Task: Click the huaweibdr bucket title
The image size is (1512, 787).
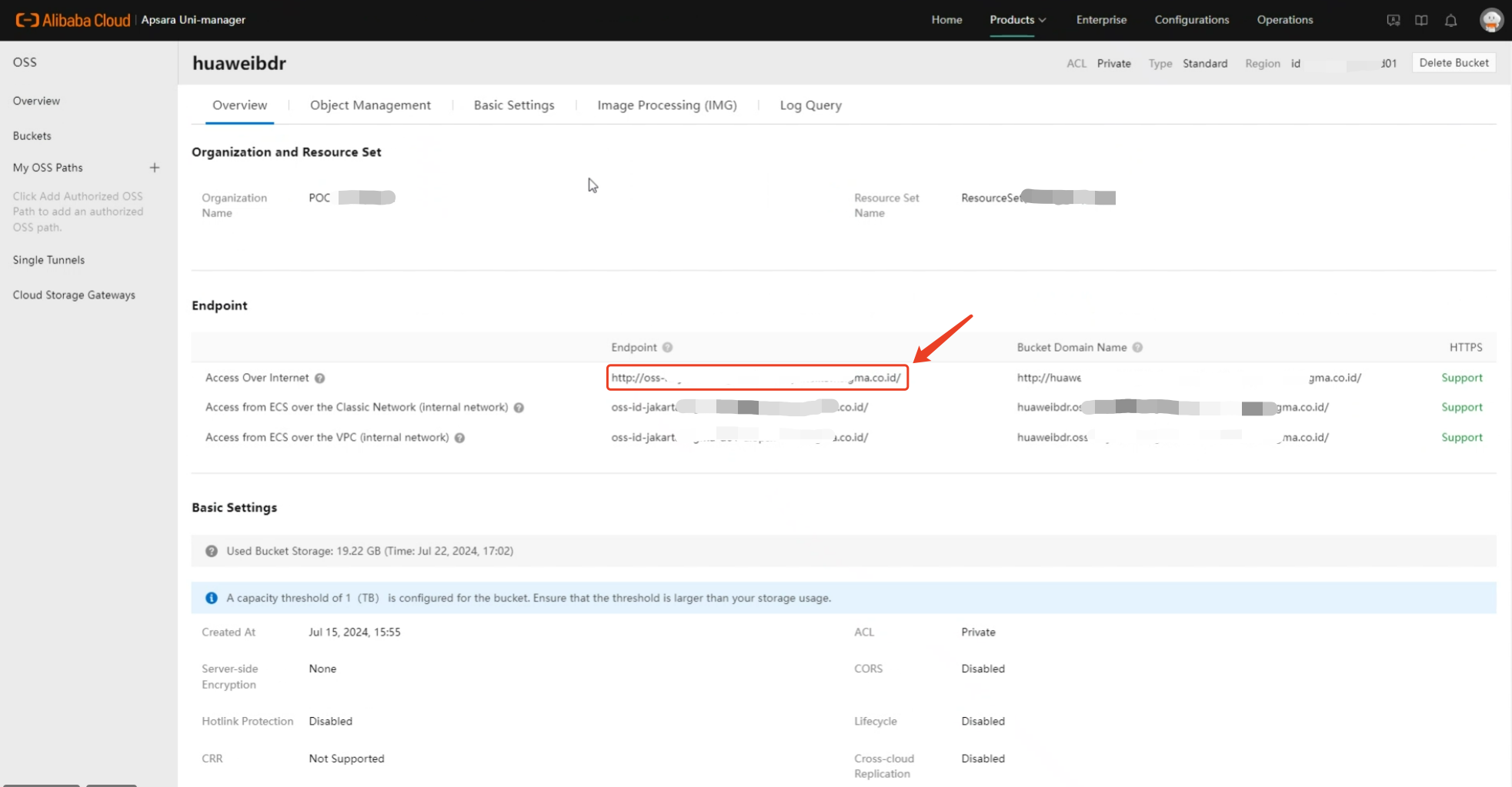Action: (x=239, y=63)
